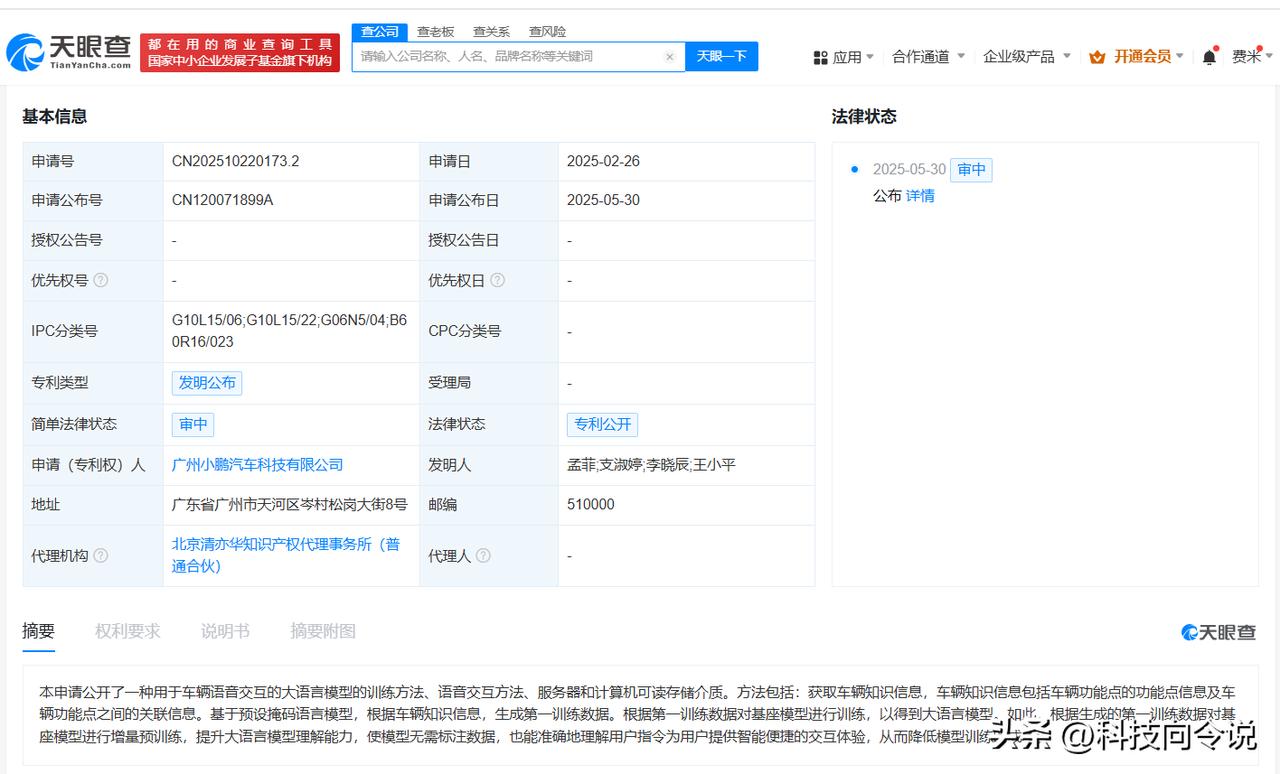Select publication number CN120071899A
1280x774 pixels.
tap(223, 200)
